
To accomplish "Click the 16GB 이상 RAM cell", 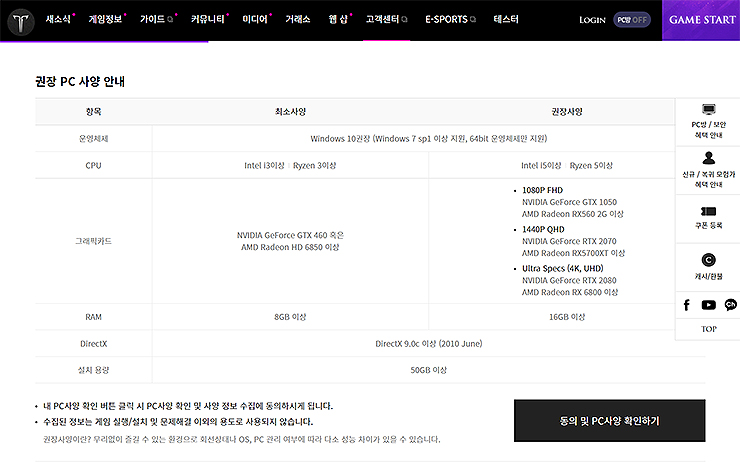I will click(567, 317).
